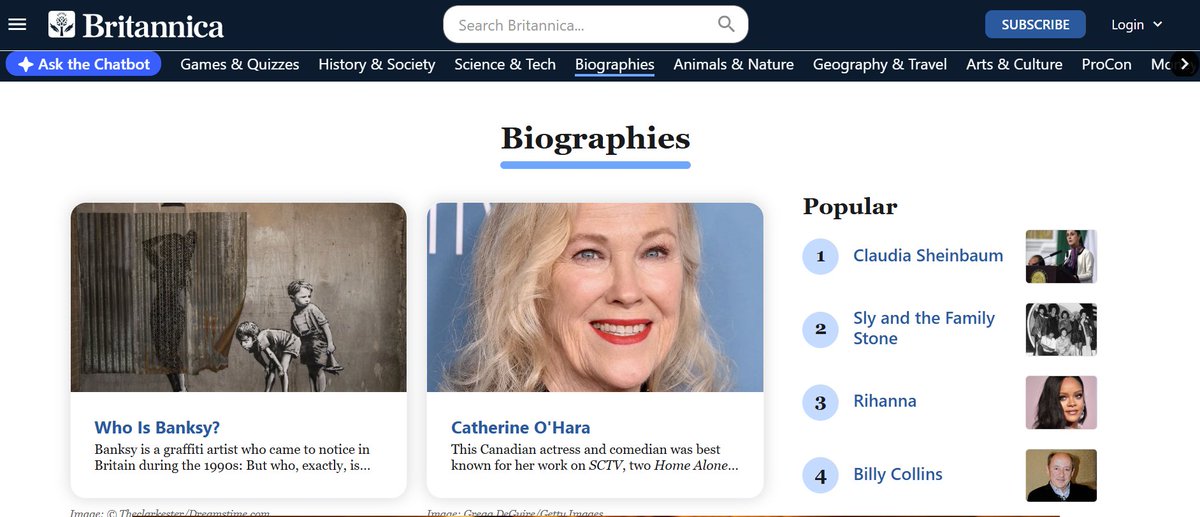The width and height of the screenshot is (1200, 517).
Task: Expand the Login dropdown
Action: (x=1137, y=24)
